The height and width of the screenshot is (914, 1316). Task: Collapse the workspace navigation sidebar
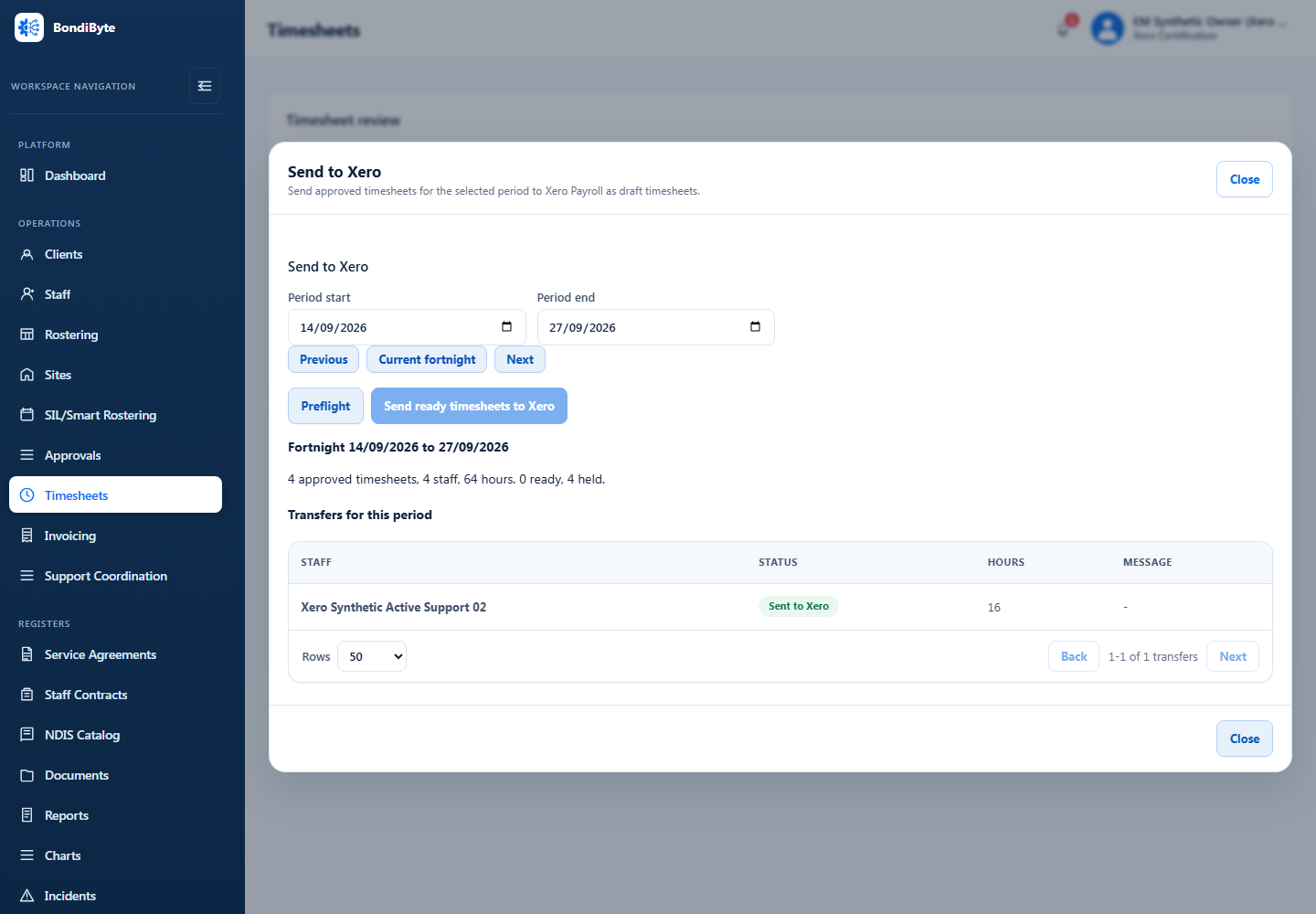click(x=205, y=86)
